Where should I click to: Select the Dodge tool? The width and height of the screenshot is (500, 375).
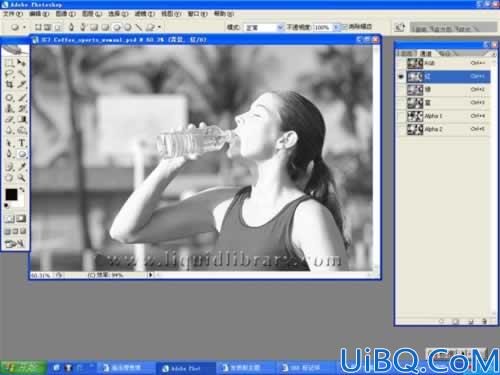pos(21,130)
